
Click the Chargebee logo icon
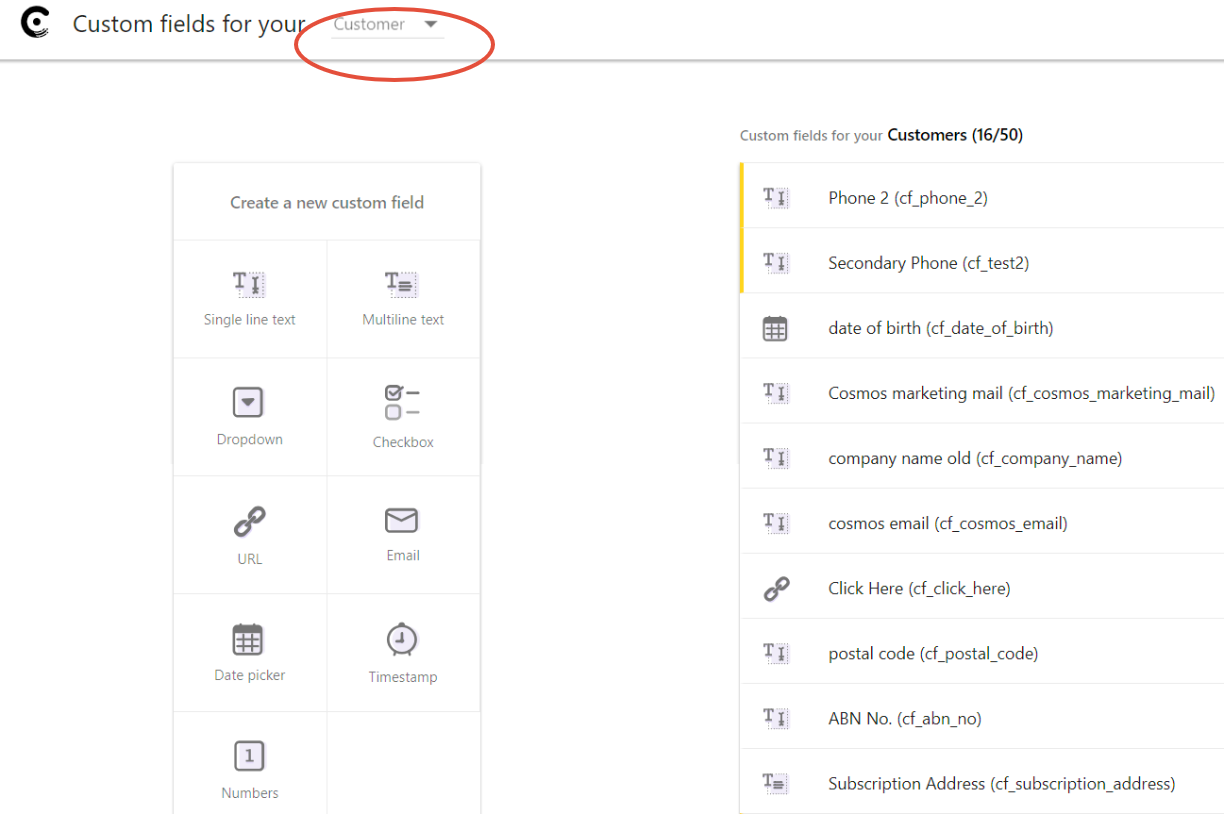click(x=35, y=22)
